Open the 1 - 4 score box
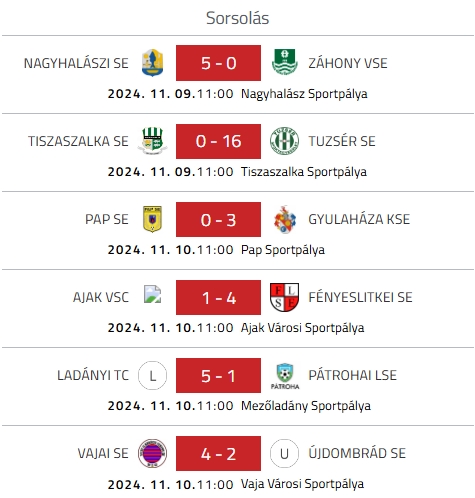Viewport: 475px width, 498px height. tap(218, 297)
